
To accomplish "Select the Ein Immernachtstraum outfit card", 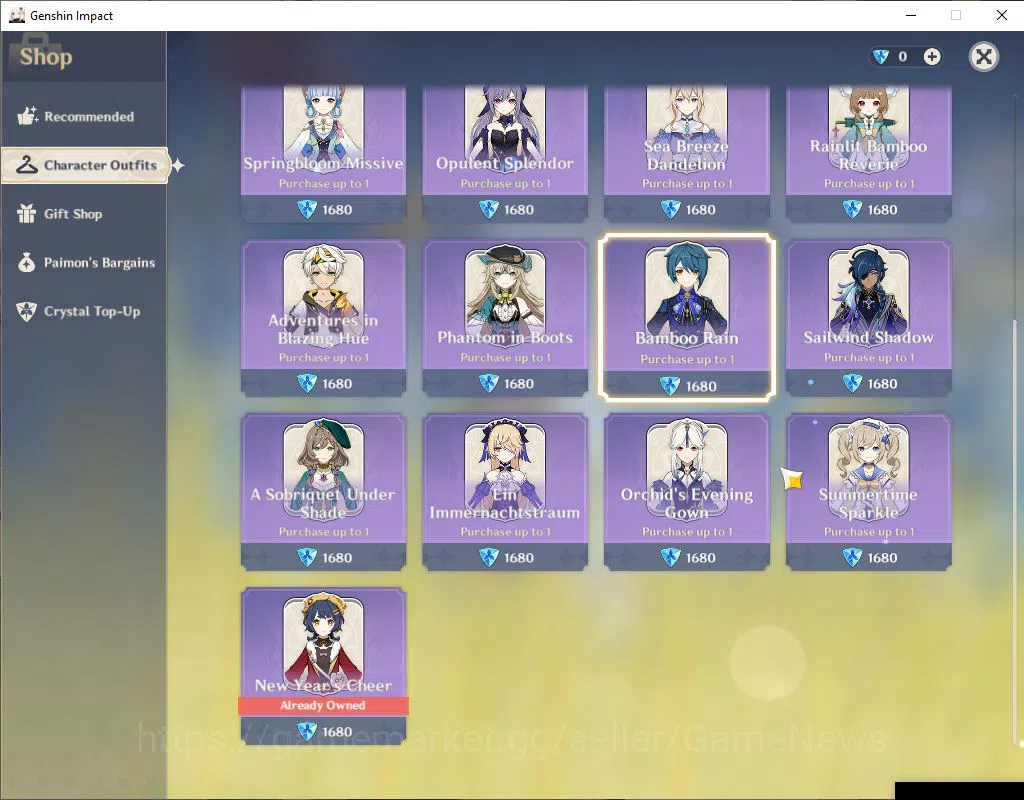I will (505, 492).
